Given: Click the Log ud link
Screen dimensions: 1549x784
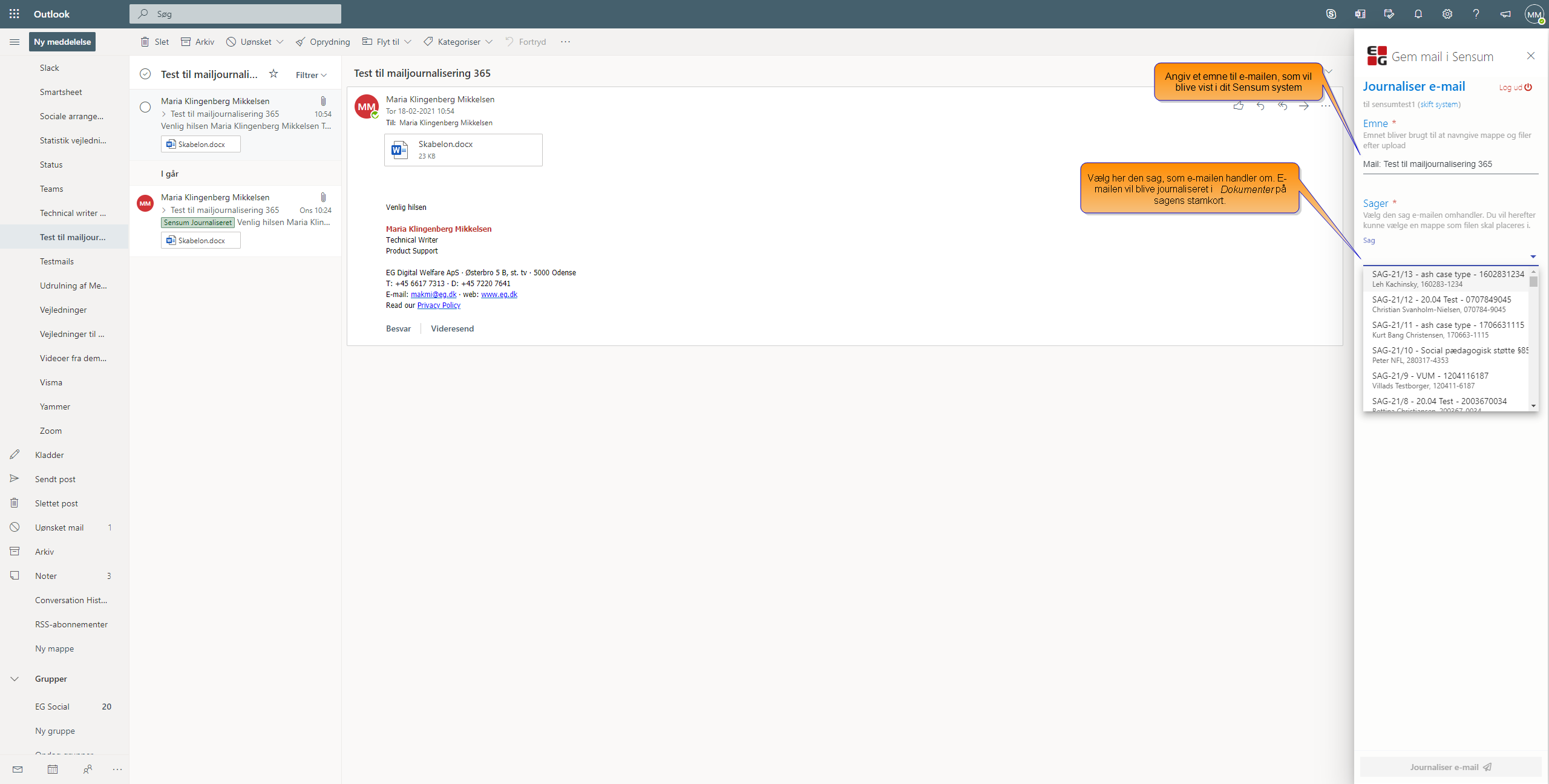Looking at the screenshot, I should [1515, 88].
